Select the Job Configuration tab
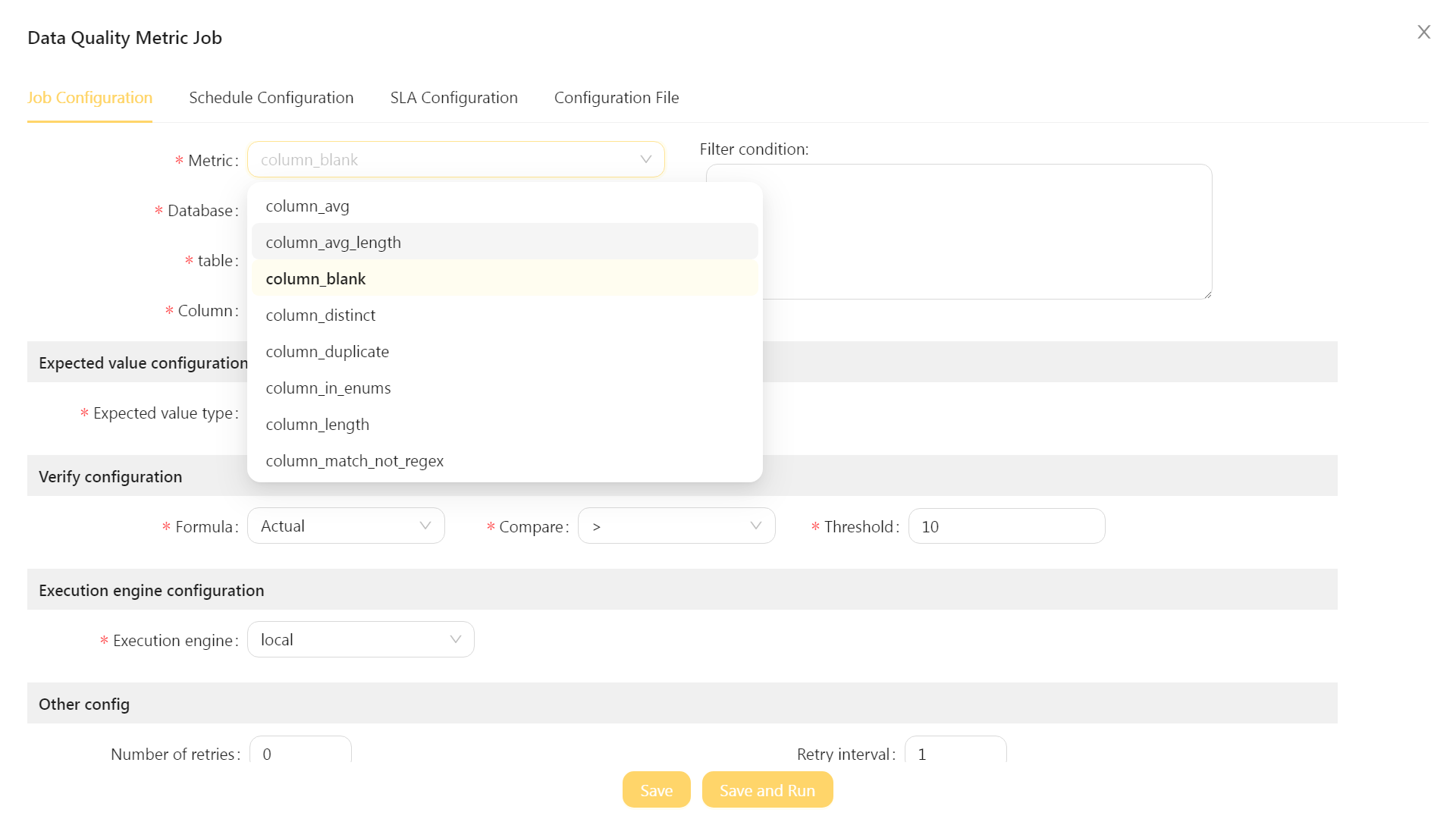Viewport: 1456px width, 819px height. pyautogui.click(x=89, y=98)
